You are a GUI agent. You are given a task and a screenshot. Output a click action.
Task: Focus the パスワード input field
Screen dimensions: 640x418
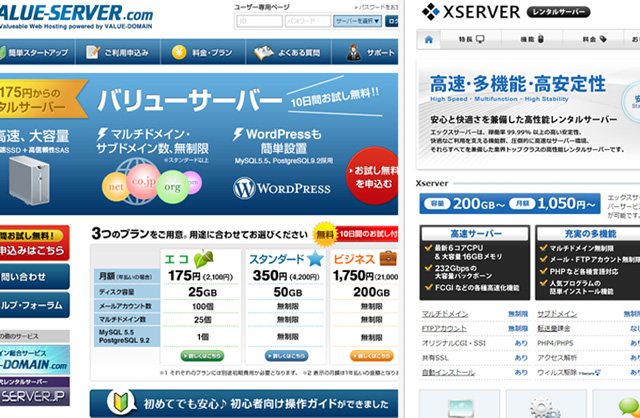(x=308, y=21)
